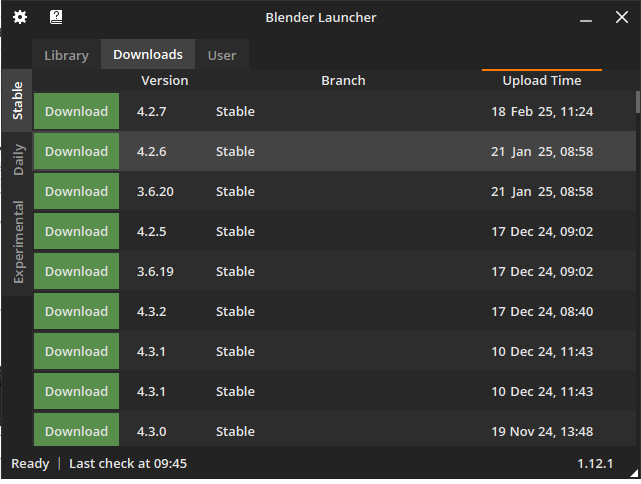Image resolution: width=641 pixels, height=484 pixels.
Task: Download Blender version 3.6.20
Action: tap(76, 191)
